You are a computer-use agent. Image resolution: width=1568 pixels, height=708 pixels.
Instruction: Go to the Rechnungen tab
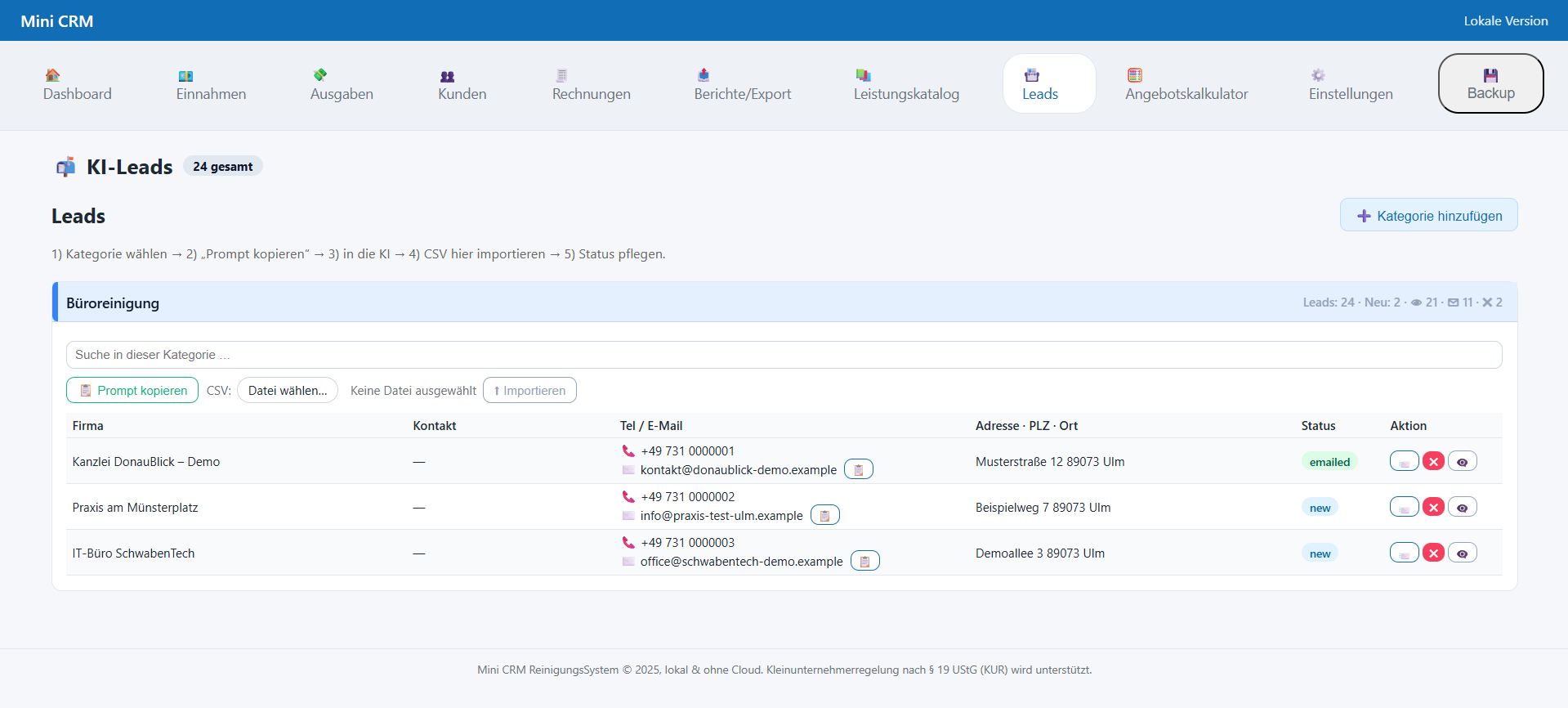point(591,85)
